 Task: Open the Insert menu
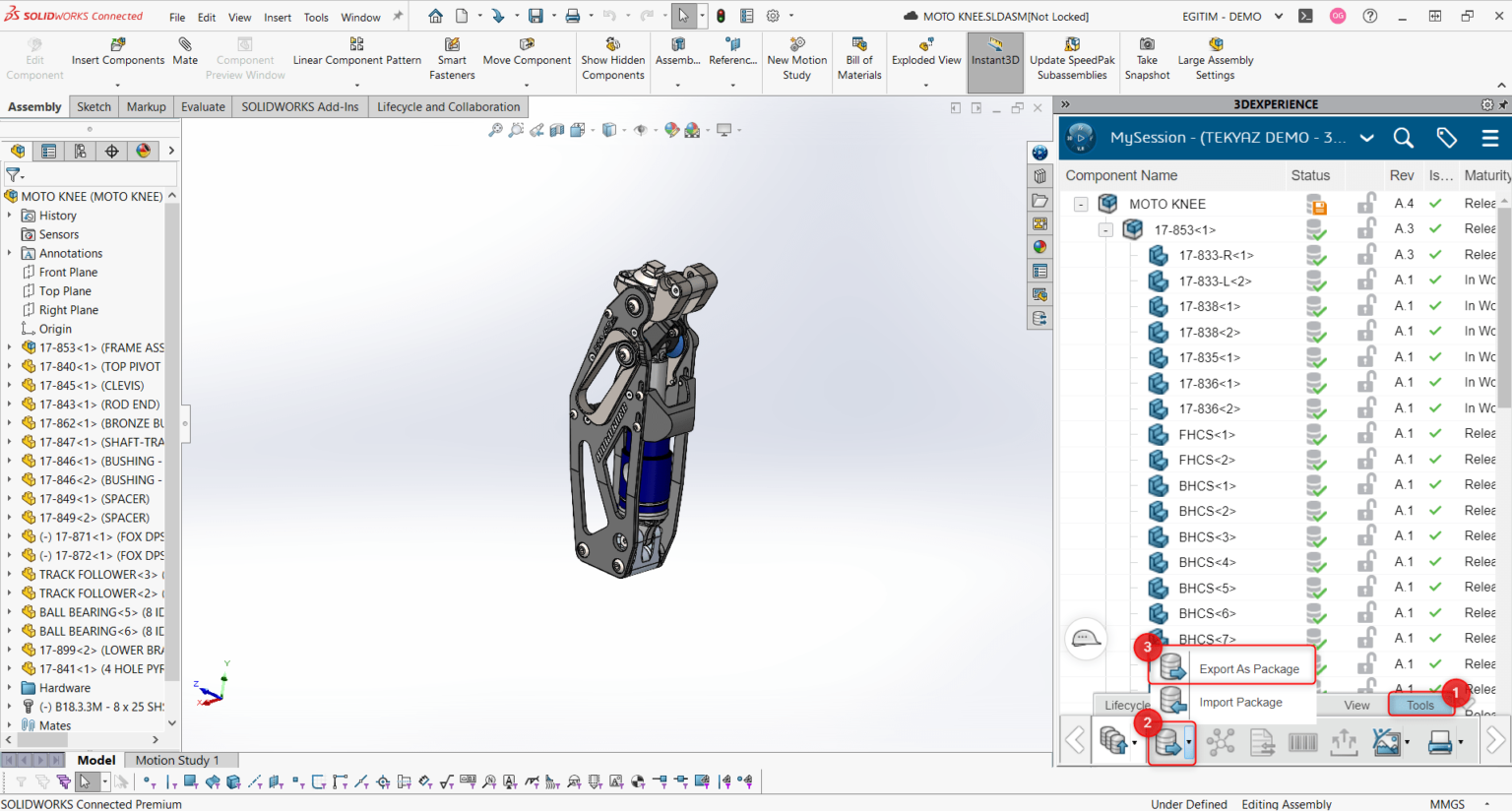tap(278, 16)
